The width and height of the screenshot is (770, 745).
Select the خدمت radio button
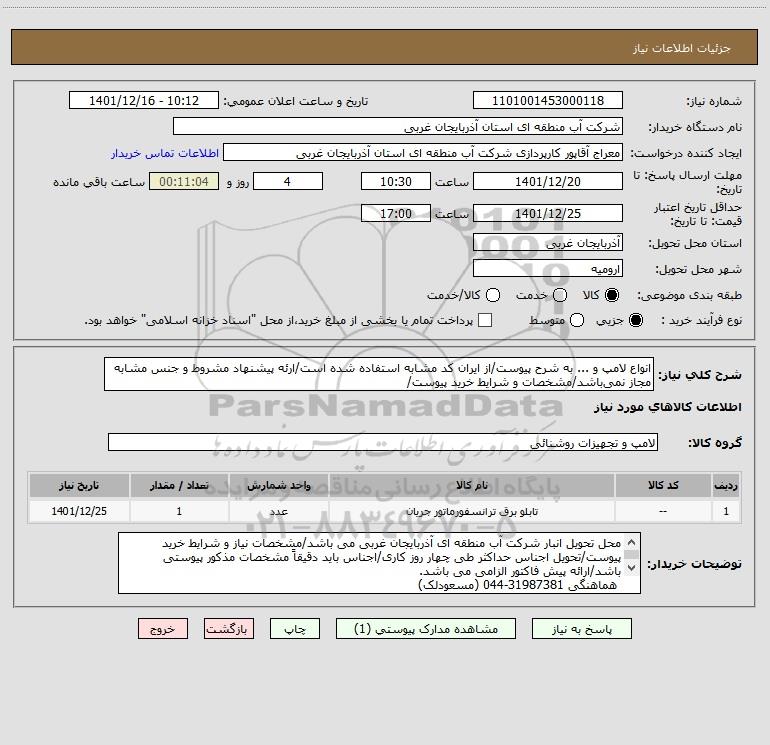(x=560, y=295)
